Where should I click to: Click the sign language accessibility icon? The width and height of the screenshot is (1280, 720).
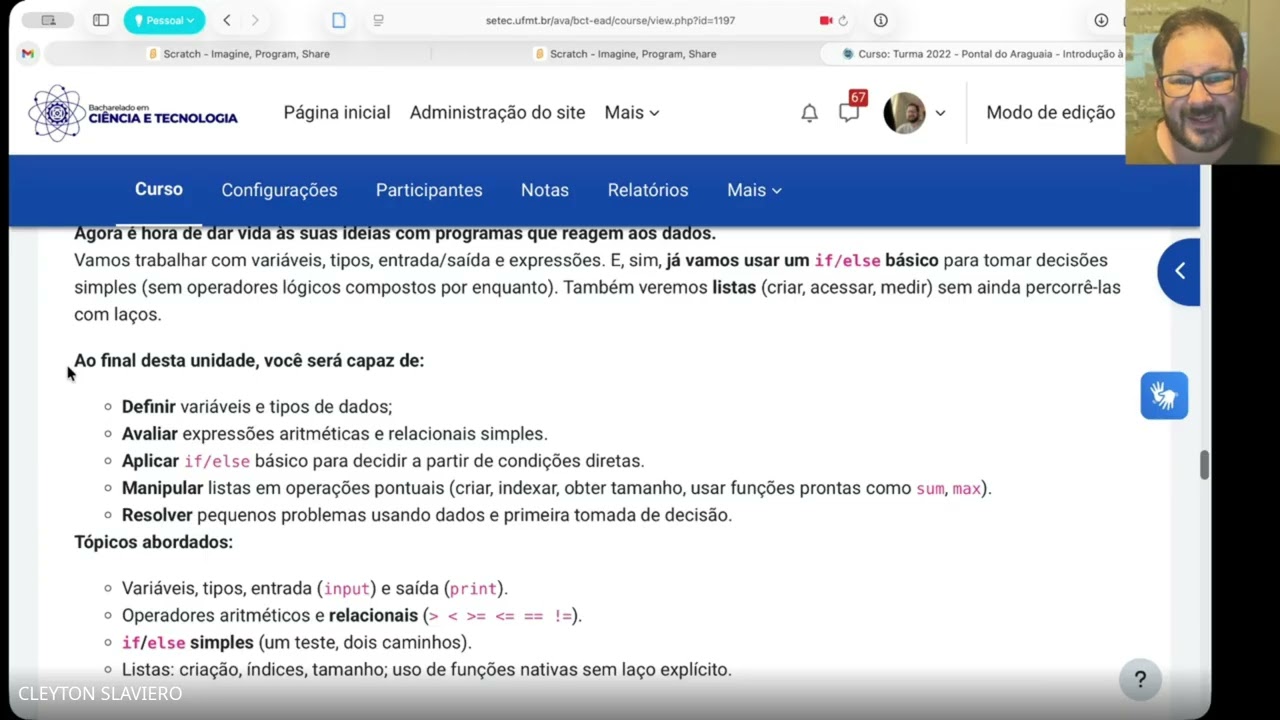coord(1164,396)
